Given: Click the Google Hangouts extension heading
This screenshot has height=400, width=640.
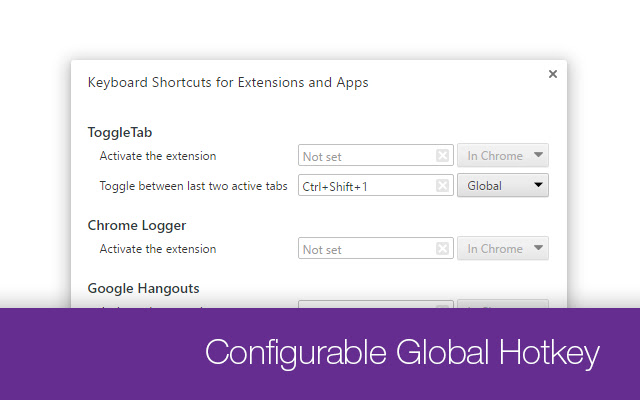Looking at the screenshot, I should pos(143,288).
